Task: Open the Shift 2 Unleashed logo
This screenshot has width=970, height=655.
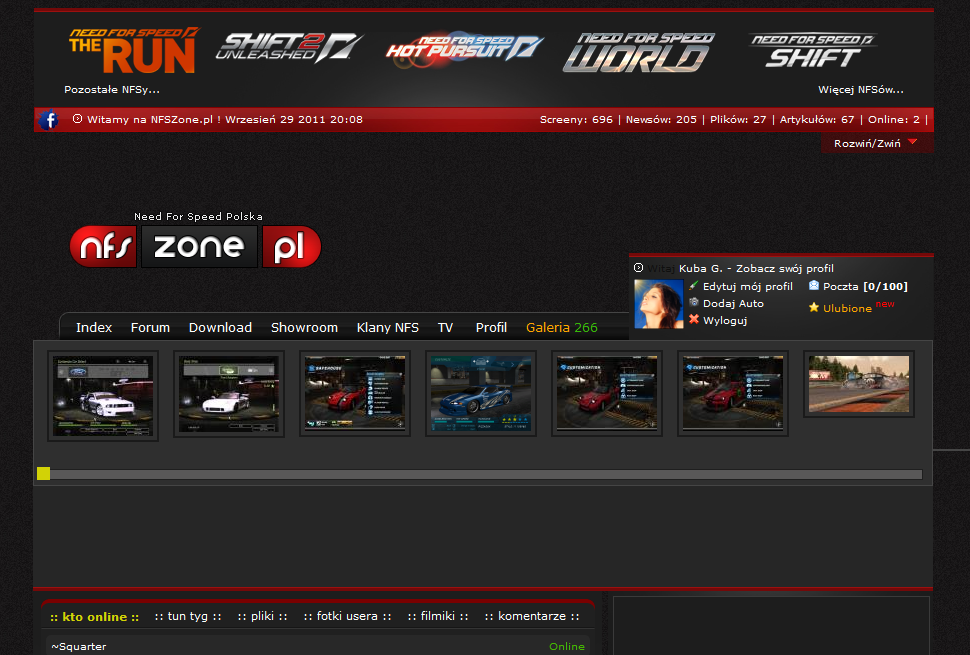Action: pos(288,48)
